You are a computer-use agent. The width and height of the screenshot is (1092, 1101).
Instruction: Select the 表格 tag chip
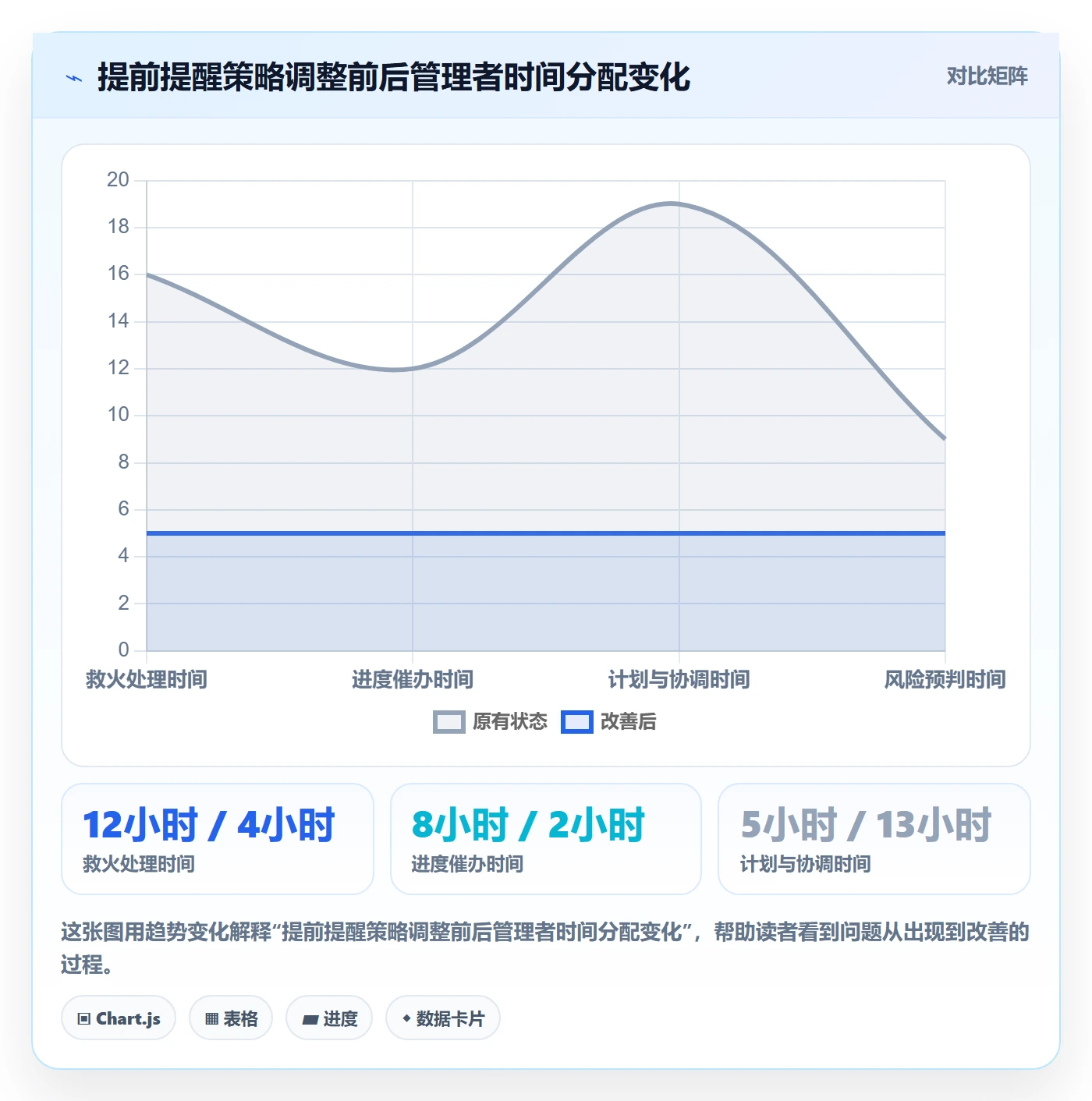click(231, 1018)
